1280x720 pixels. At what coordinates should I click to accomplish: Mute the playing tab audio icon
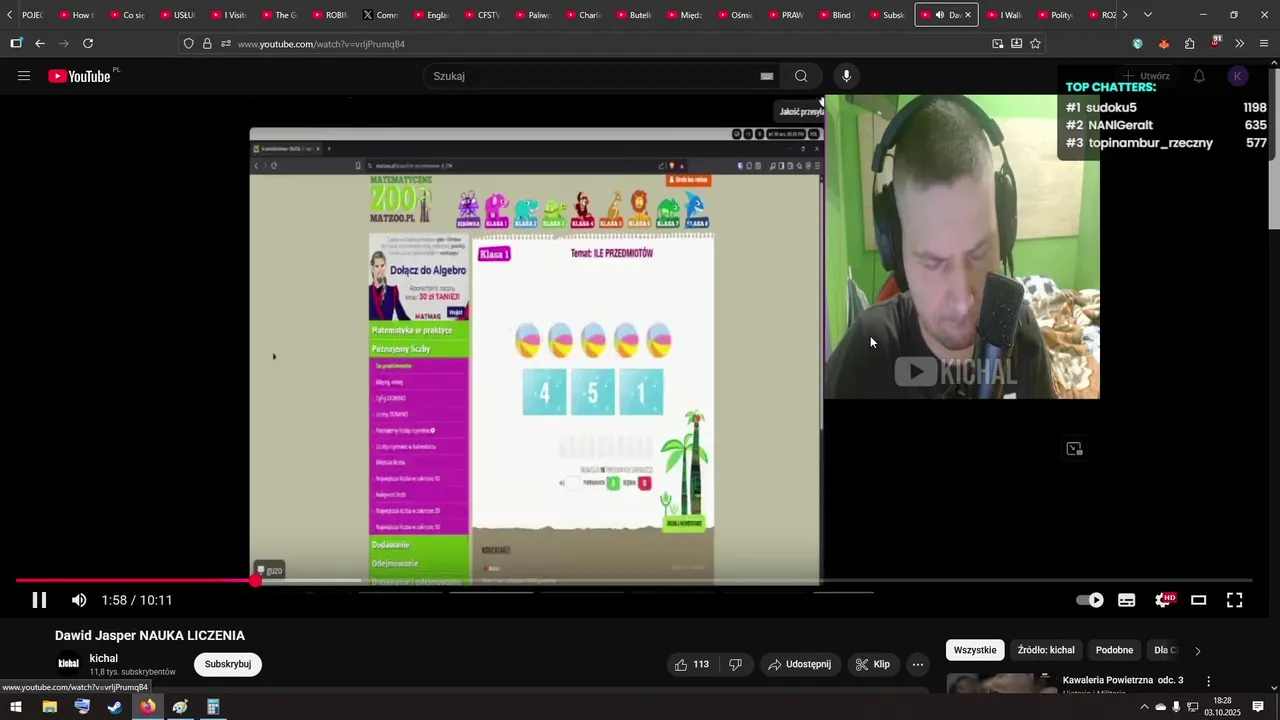click(939, 15)
